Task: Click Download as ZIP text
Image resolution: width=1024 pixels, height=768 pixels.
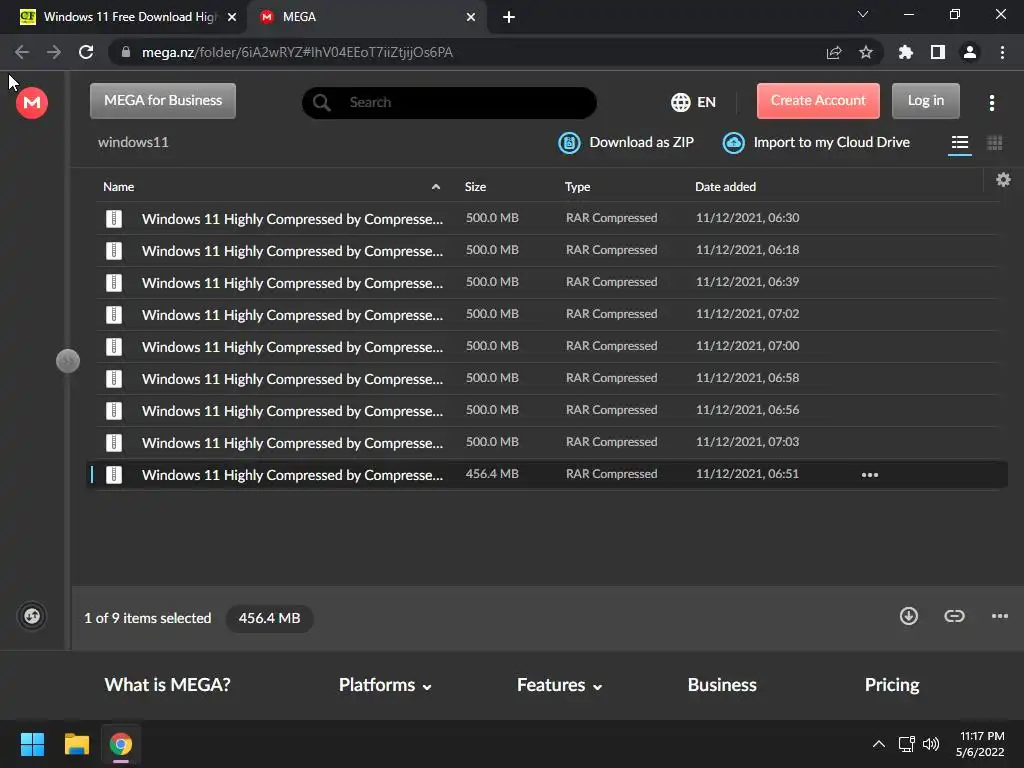Action: coord(641,142)
